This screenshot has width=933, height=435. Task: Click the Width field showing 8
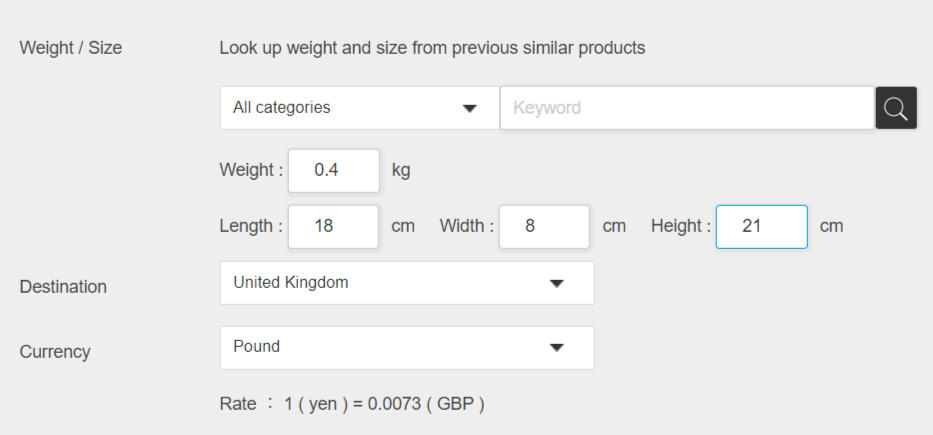click(544, 226)
